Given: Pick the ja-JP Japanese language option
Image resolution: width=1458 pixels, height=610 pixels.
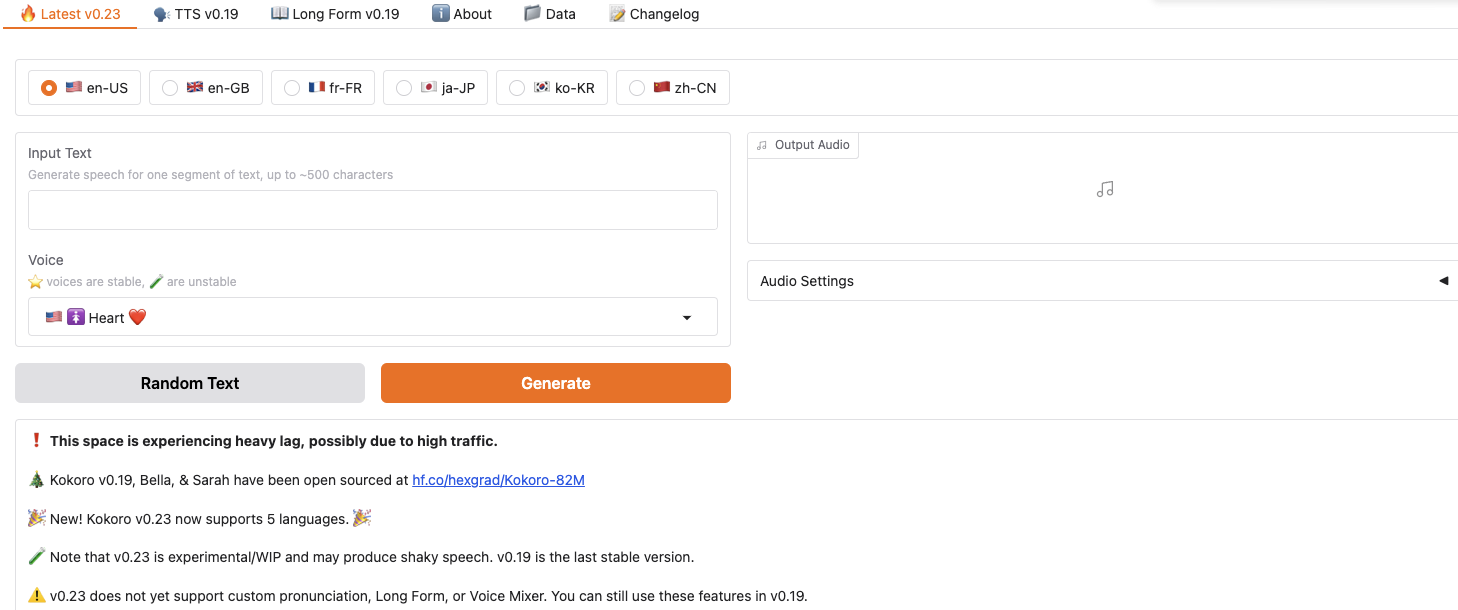Looking at the screenshot, I should pos(404,88).
